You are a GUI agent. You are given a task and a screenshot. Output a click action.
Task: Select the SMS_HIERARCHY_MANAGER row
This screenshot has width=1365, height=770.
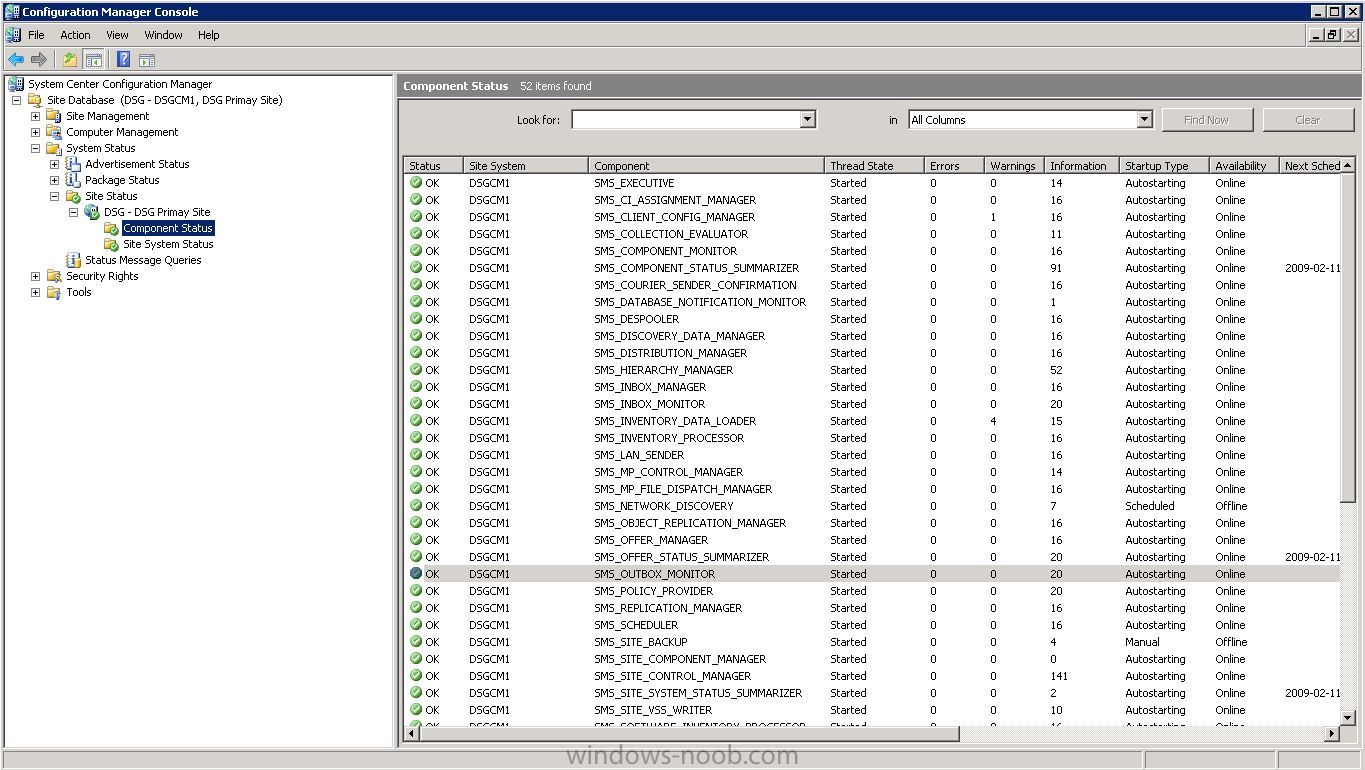point(872,370)
